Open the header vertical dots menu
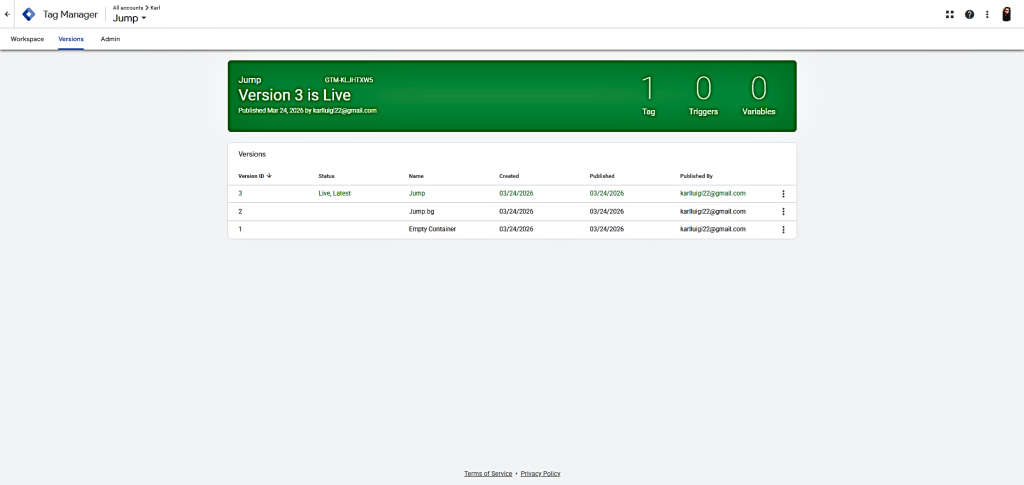Image resolution: width=1024 pixels, height=485 pixels. pos(987,14)
